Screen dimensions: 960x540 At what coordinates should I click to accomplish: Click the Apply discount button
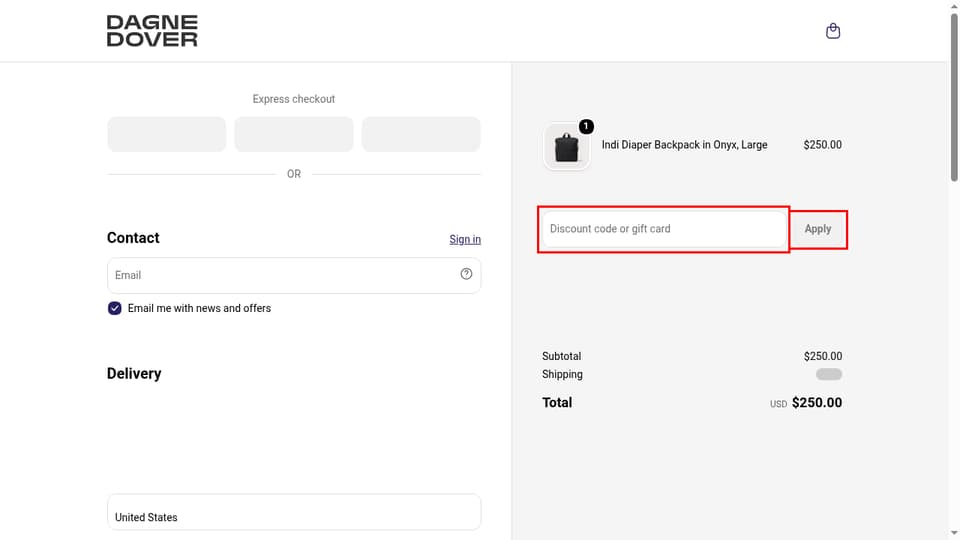pos(818,229)
